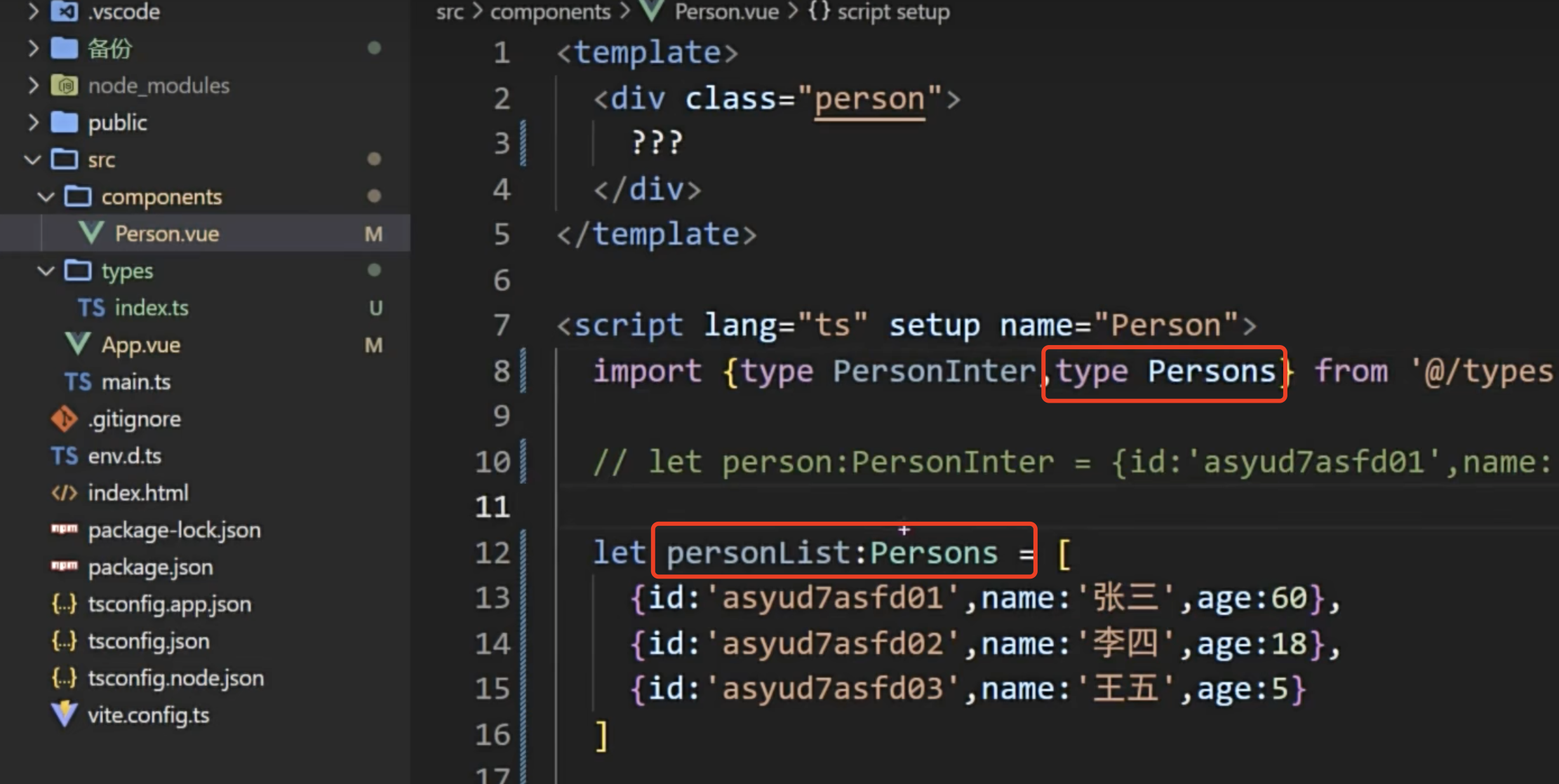Viewport: 1559px width, 784px height.
Task: Click the git icon next to .gitignore
Action: (64, 419)
